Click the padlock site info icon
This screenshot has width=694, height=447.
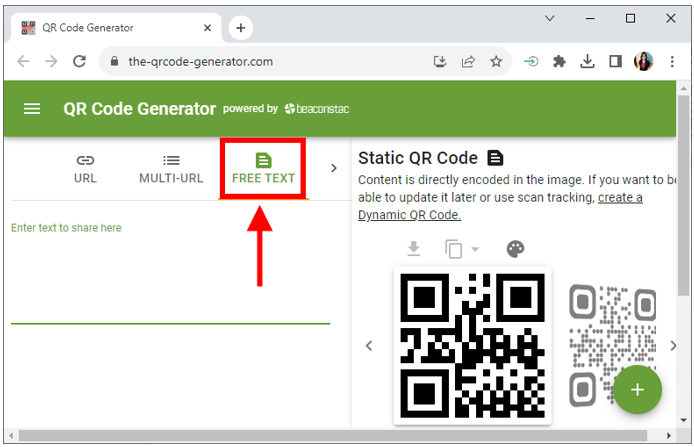pos(114,61)
